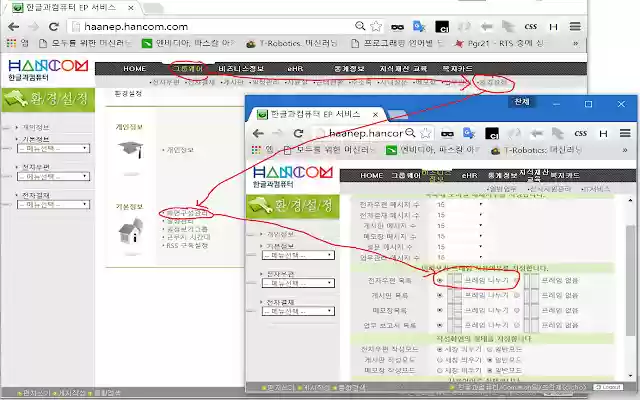This screenshot has height=400, width=640.
Task: Open 그룹웨어 menu in rear window's navigation bar
Action: (x=187, y=69)
